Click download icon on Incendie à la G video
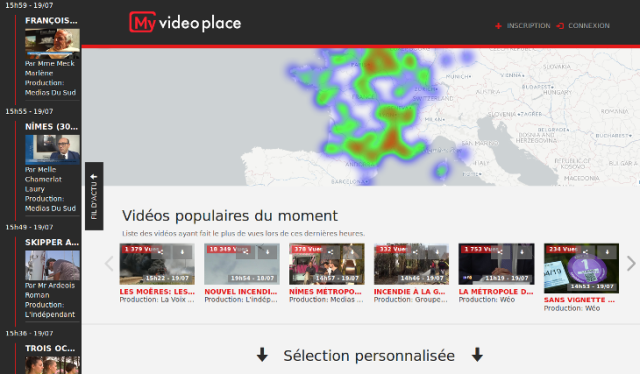 [437, 252]
